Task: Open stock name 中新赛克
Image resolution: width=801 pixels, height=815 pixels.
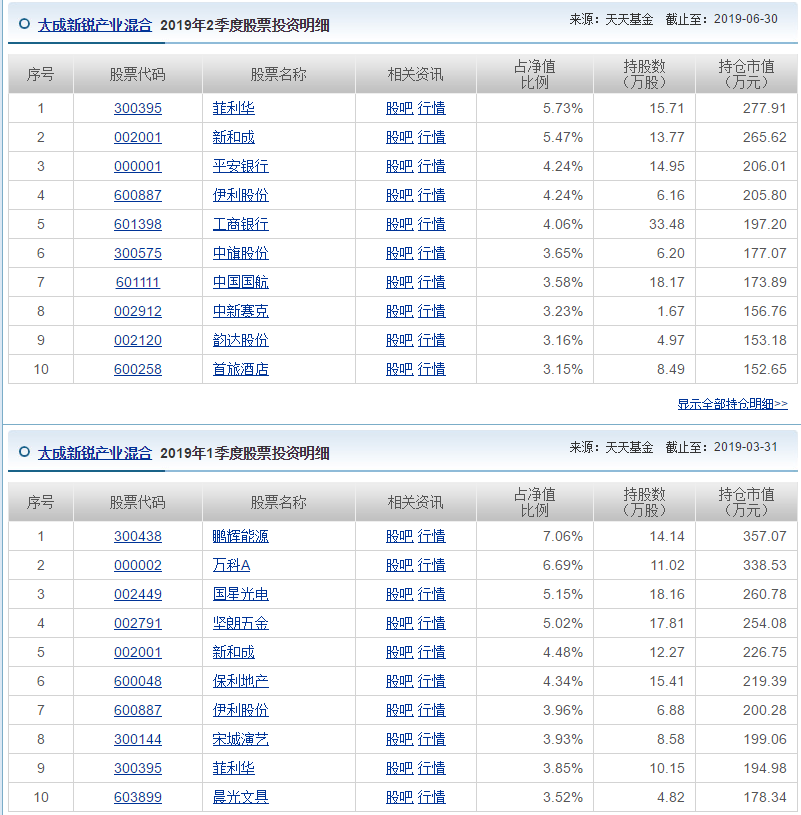Action: [241, 311]
